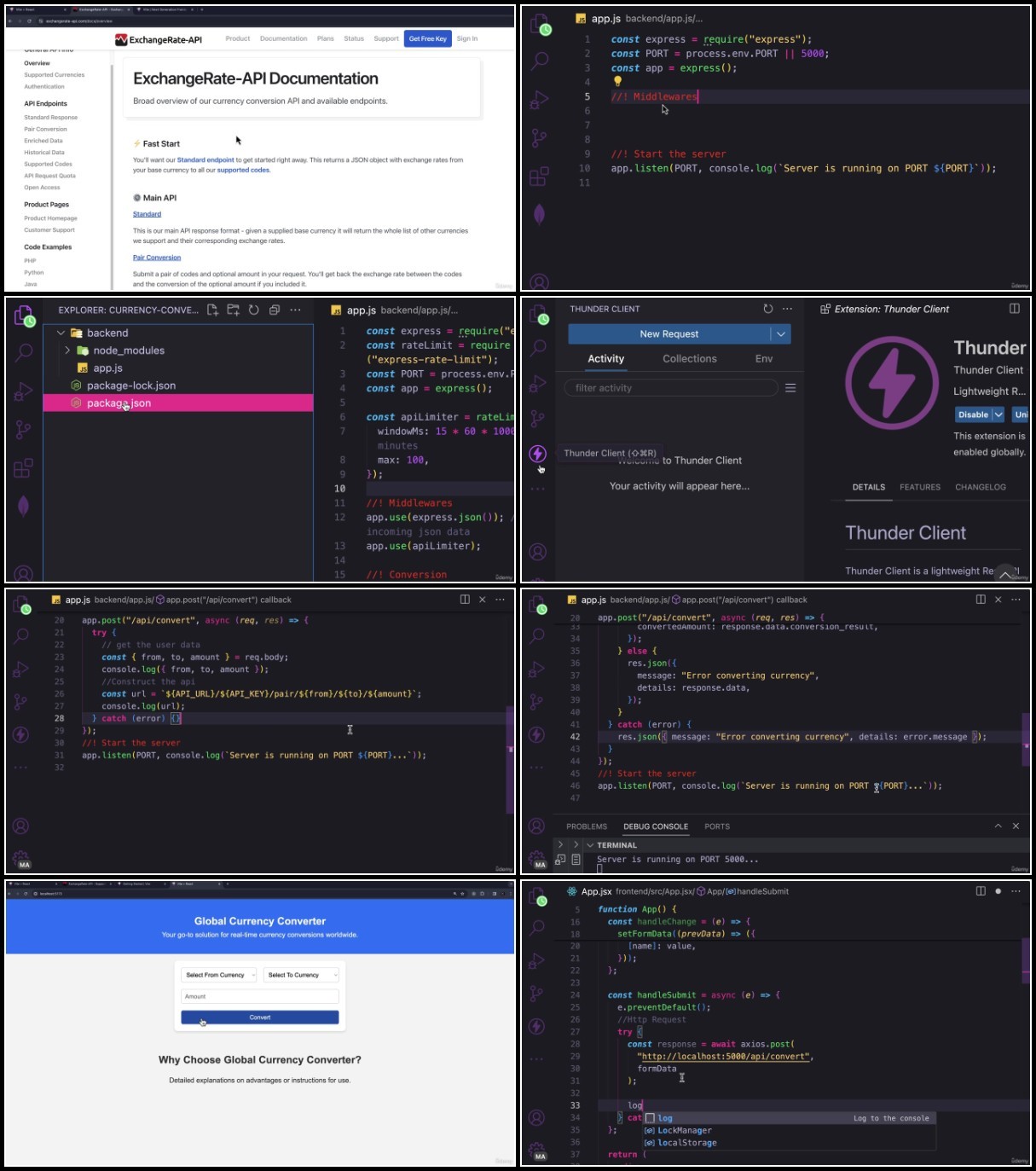
Task: Open Disable button dropdown arrow
Action: click(x=998, y=414)
